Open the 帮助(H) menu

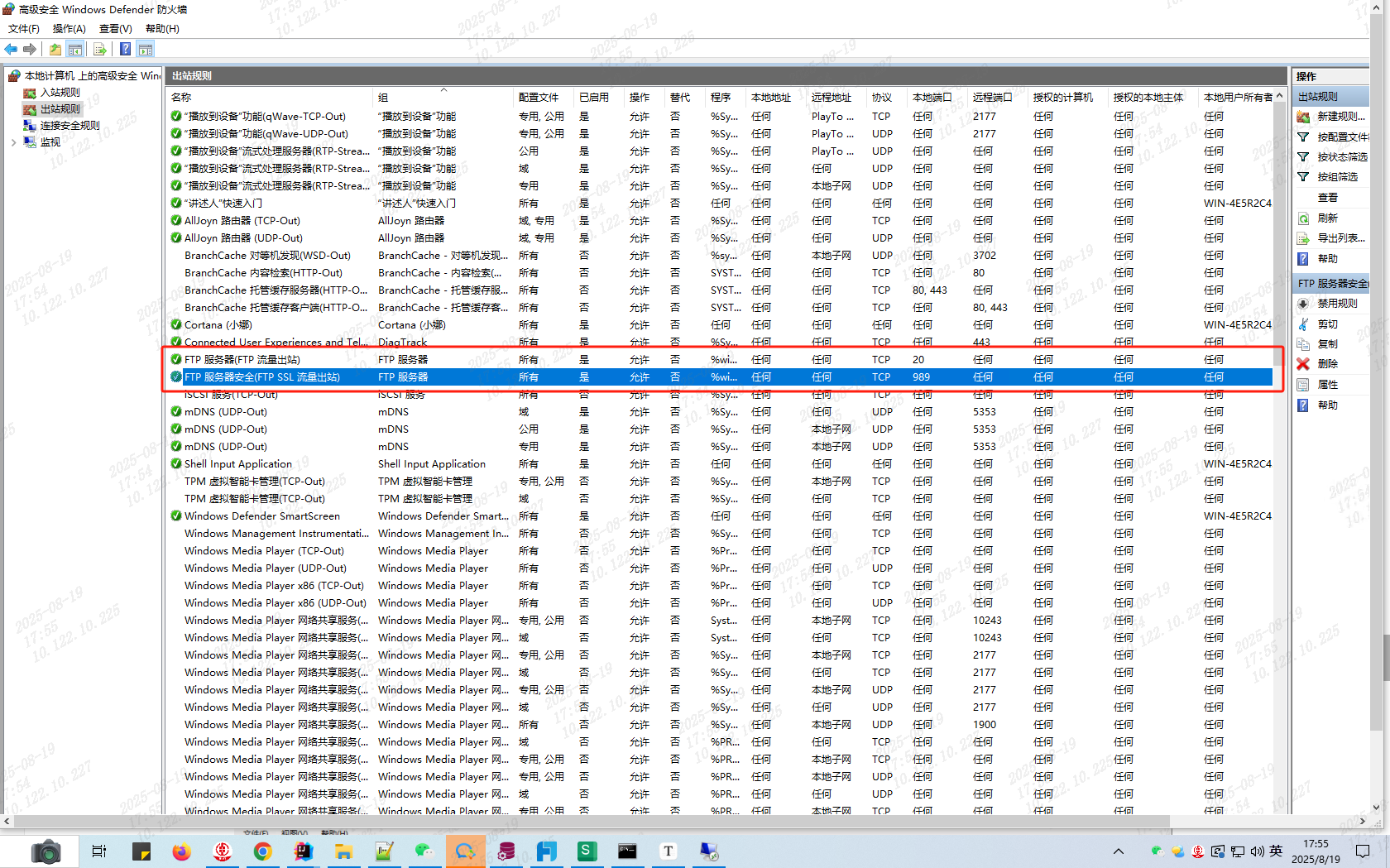pyautogui.click(x=162, y=29)
